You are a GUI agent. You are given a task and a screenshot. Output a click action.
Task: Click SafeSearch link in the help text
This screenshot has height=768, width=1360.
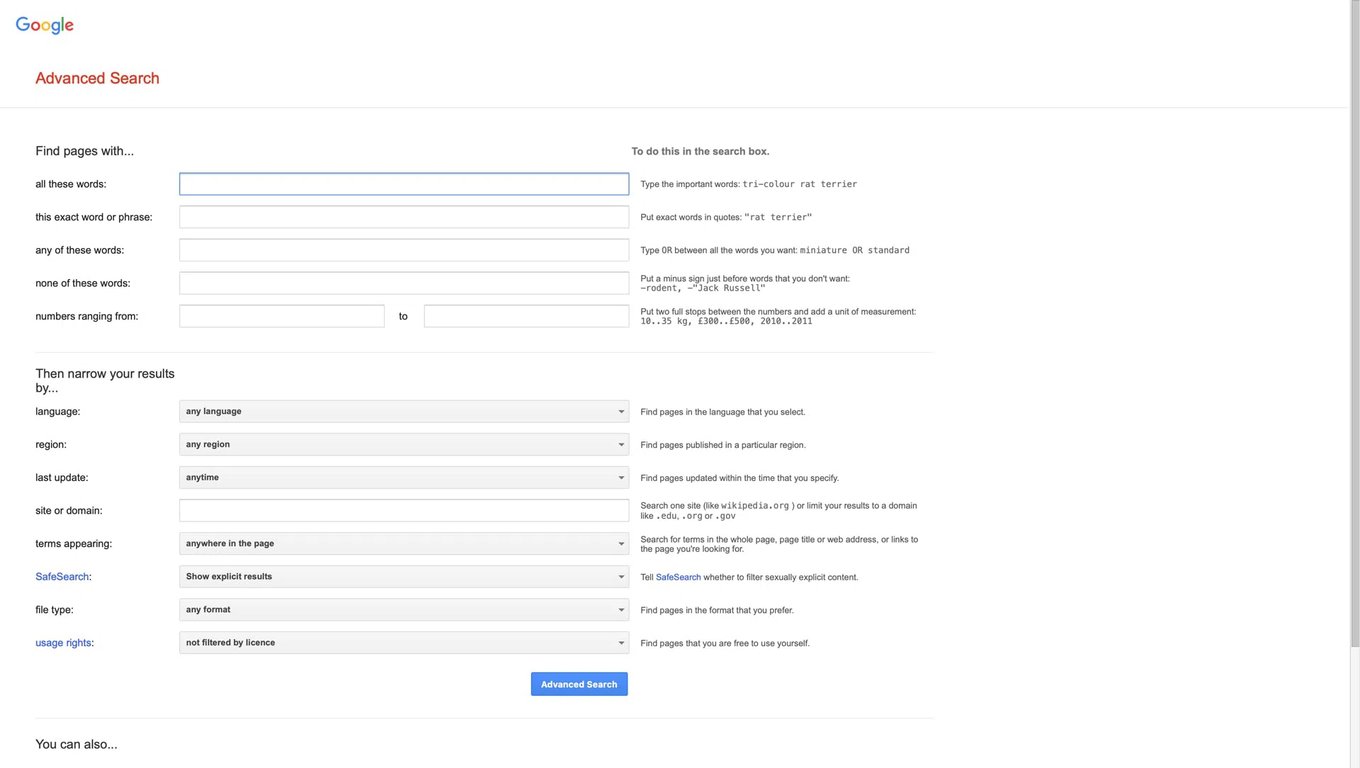tap(678, 577)
